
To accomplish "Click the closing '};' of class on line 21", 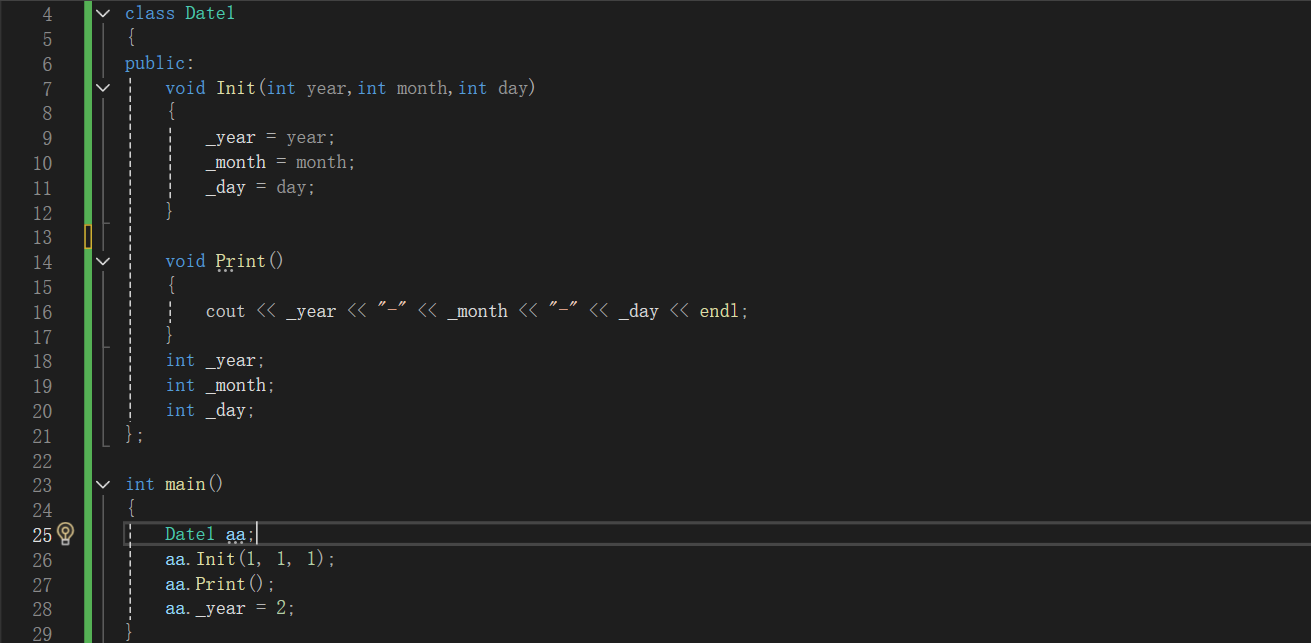I will coord(135,435).
